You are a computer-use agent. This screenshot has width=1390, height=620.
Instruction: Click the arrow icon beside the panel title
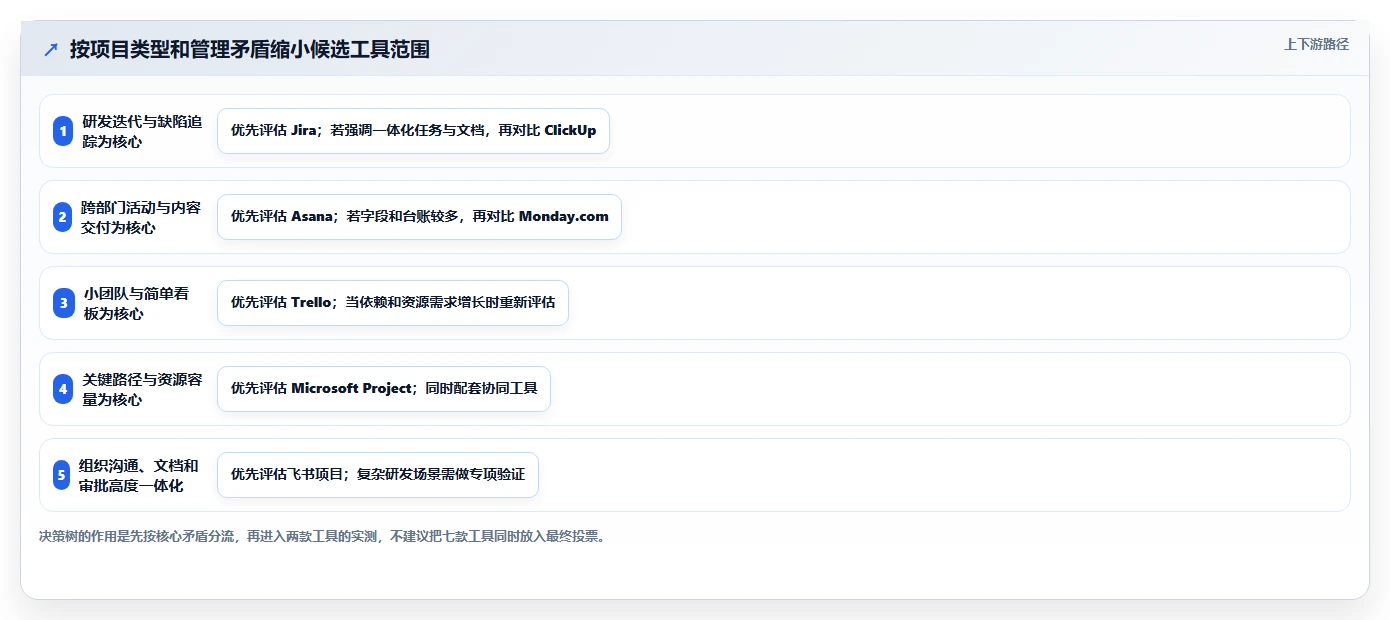click(51, 50)
